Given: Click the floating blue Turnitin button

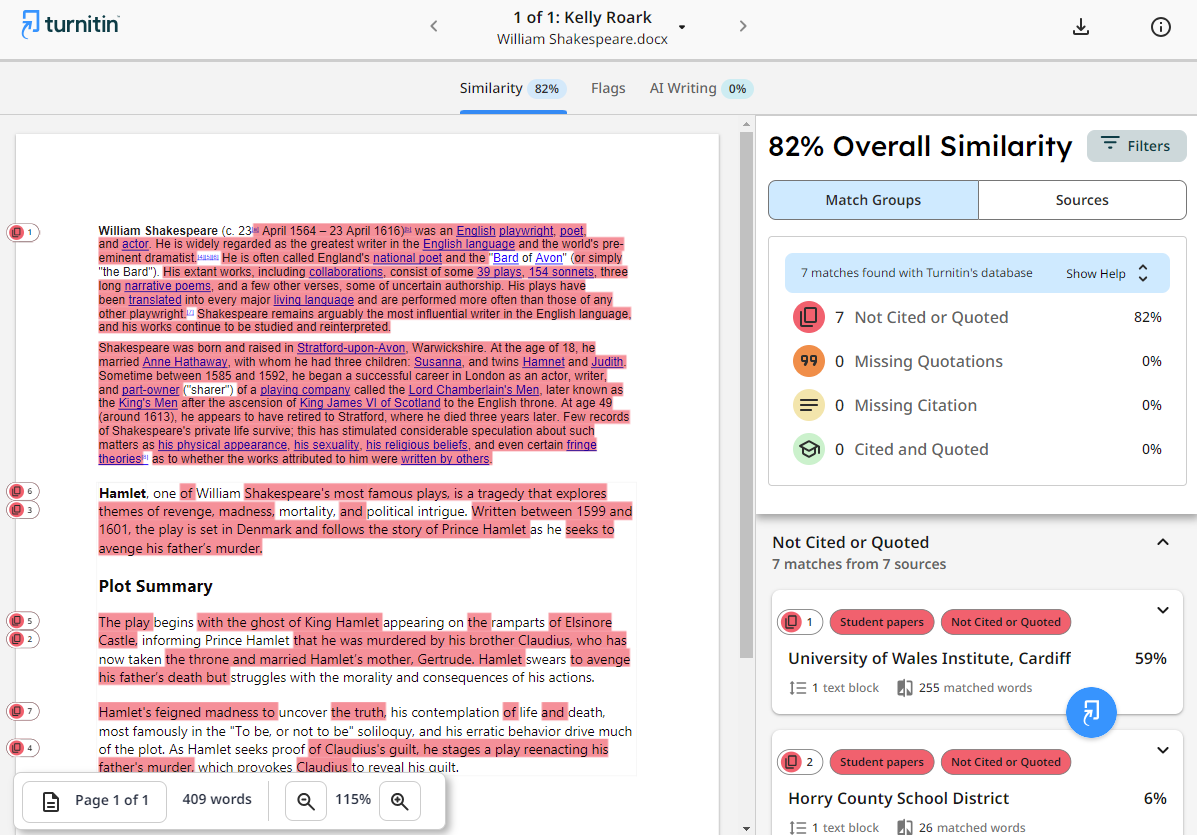Looking at the screenshot, I should 1091,712.
